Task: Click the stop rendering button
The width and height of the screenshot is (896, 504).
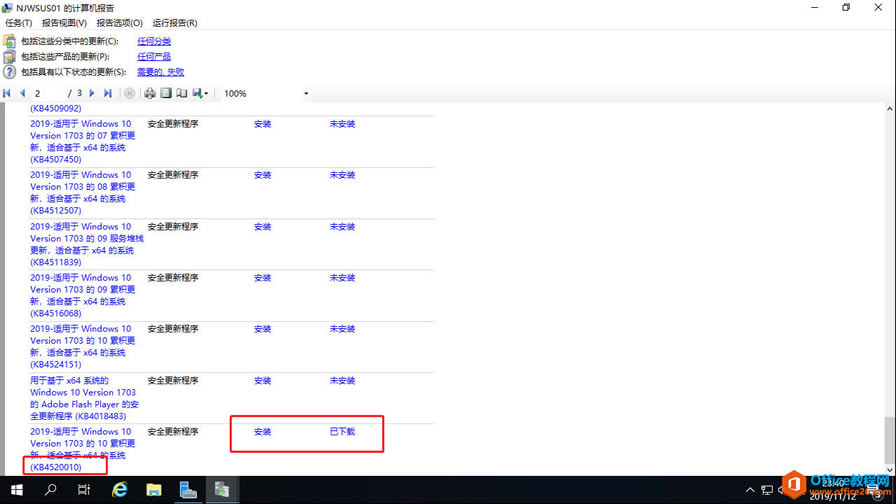Action: 130,93
